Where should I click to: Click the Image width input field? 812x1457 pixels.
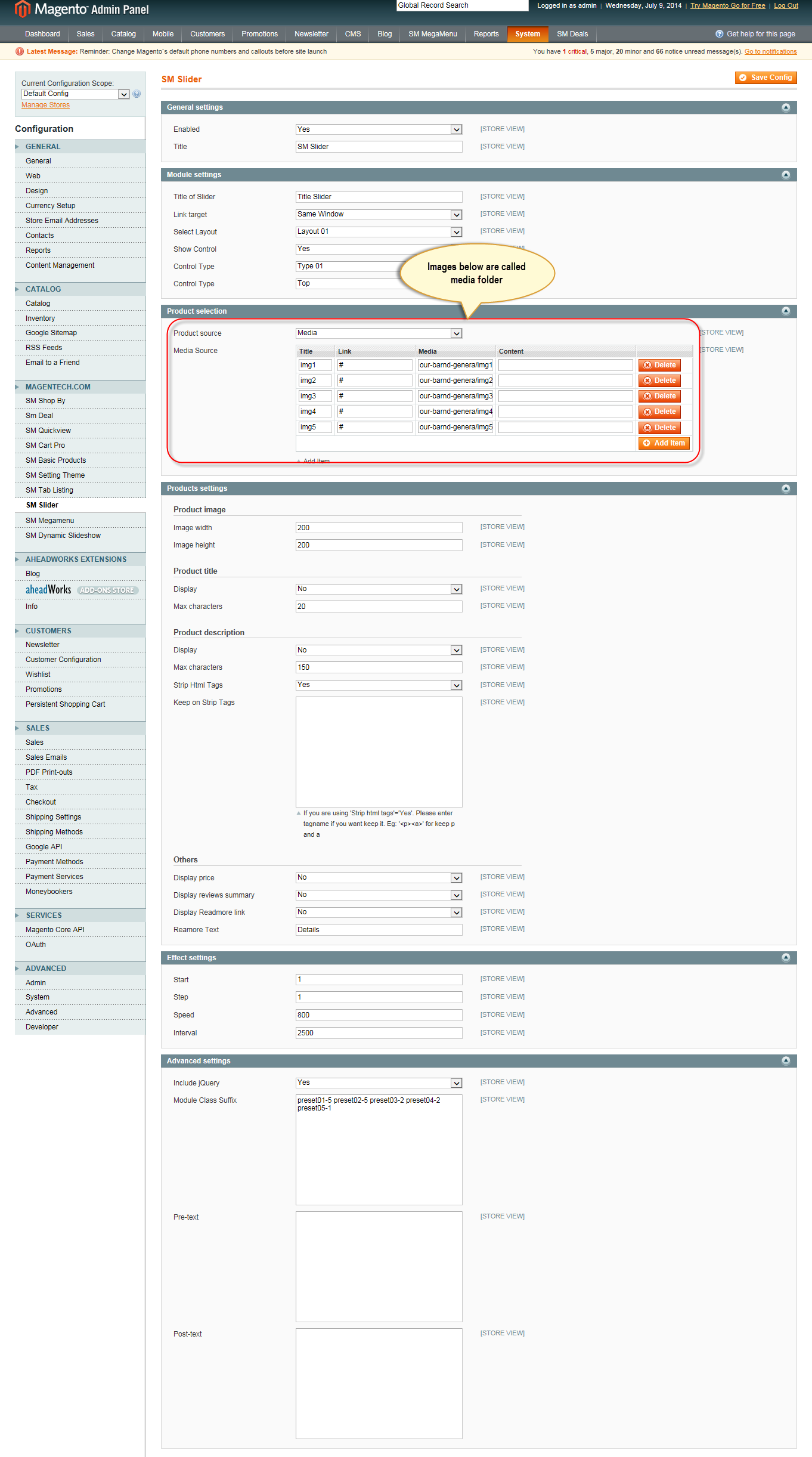tap(379, 528)
